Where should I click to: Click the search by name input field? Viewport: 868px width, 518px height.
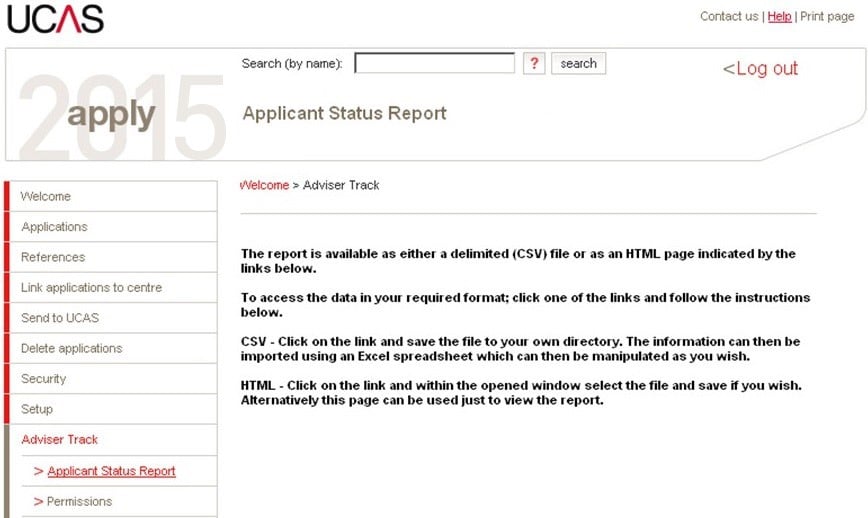pyautogui.click(x=435, y=63)
